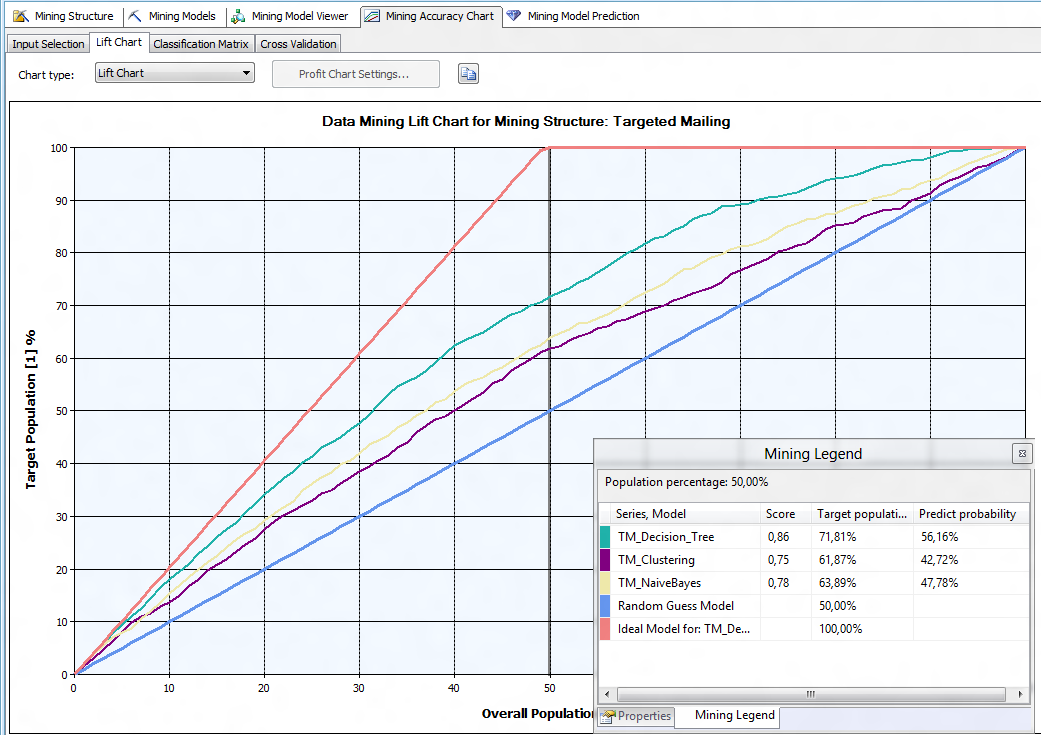Select the TM_NaiveBayes legend row
This screenshot has height=735, width=1041.
[814, 582]
